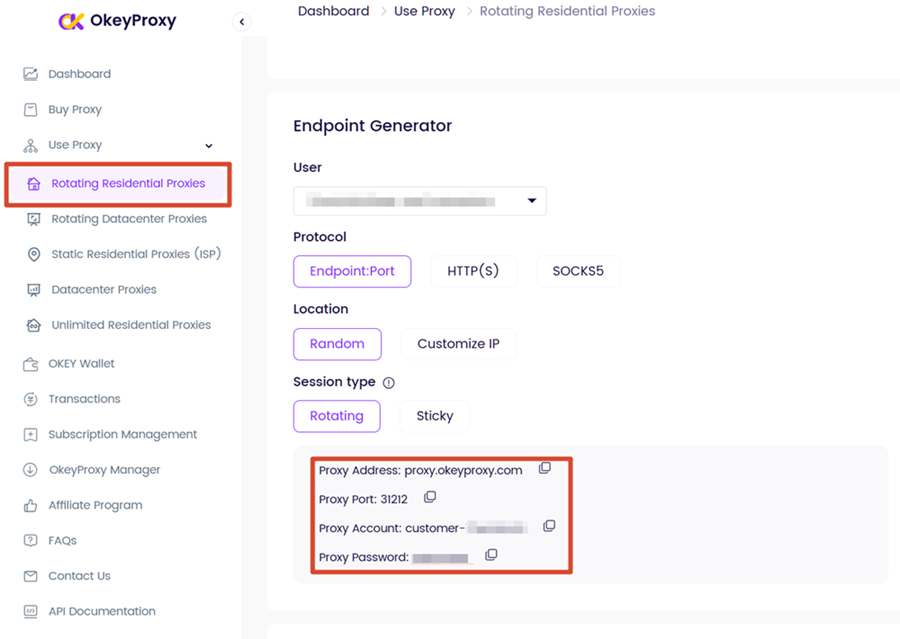Image resolution: width=900 pixels, height=639 pixels.
Task: Copy the Proxy Password value
Action: (491, 555)
